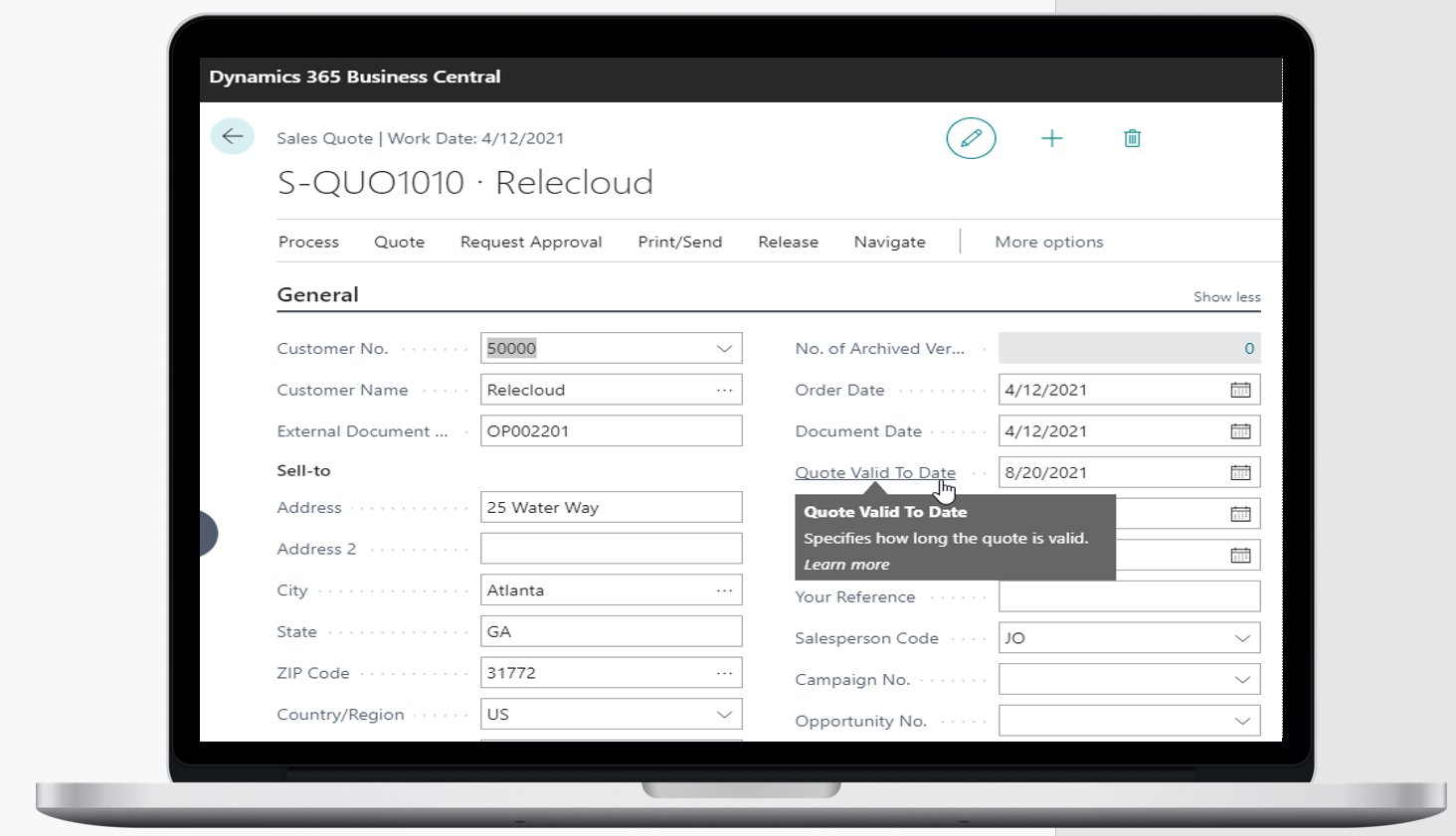This screenshot has height=836, width=1456.
Task: Open the Navigate menu
Action: click(x=889, y=242)
